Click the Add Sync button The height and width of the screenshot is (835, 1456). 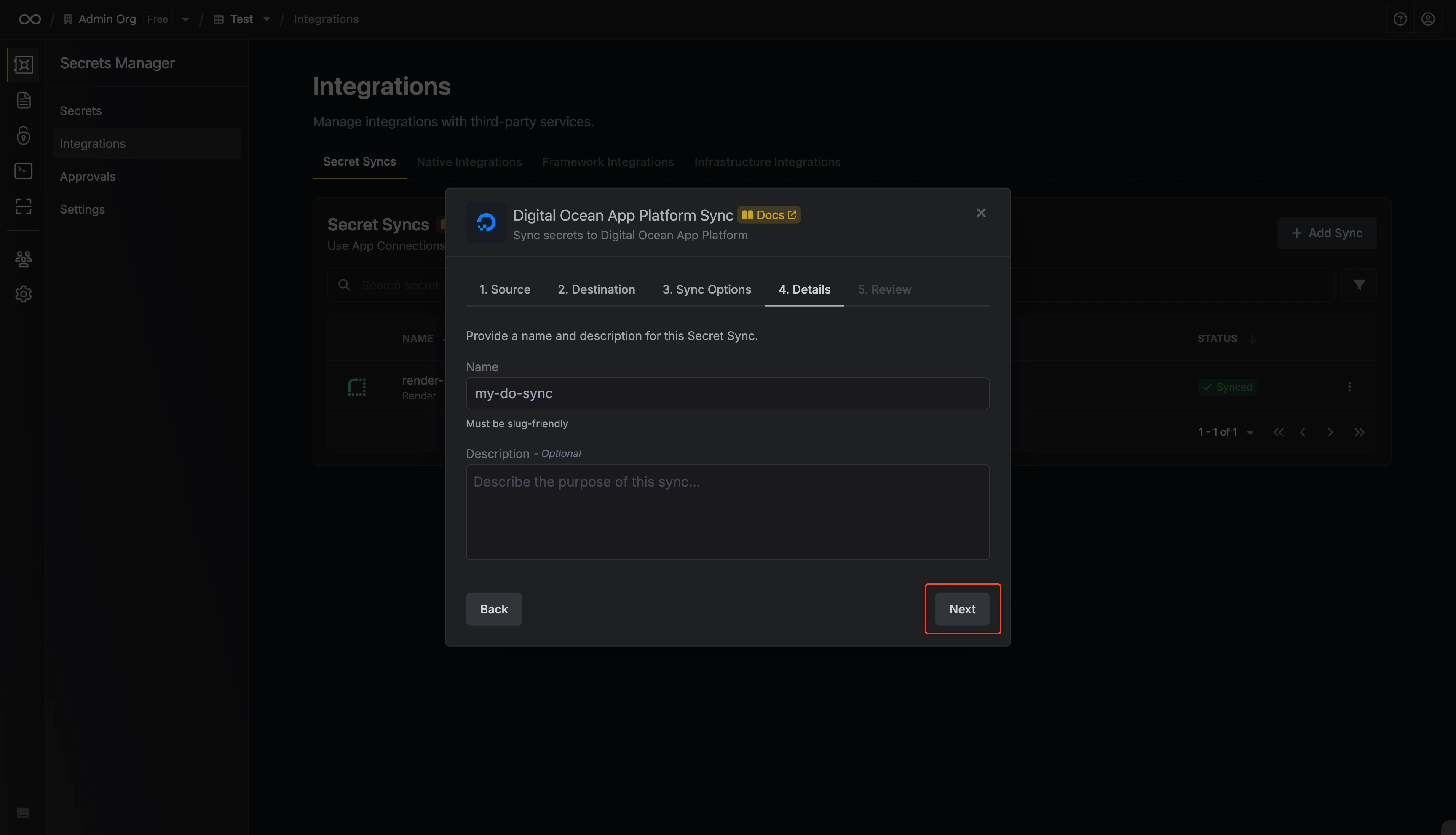tap(1326, 233)
